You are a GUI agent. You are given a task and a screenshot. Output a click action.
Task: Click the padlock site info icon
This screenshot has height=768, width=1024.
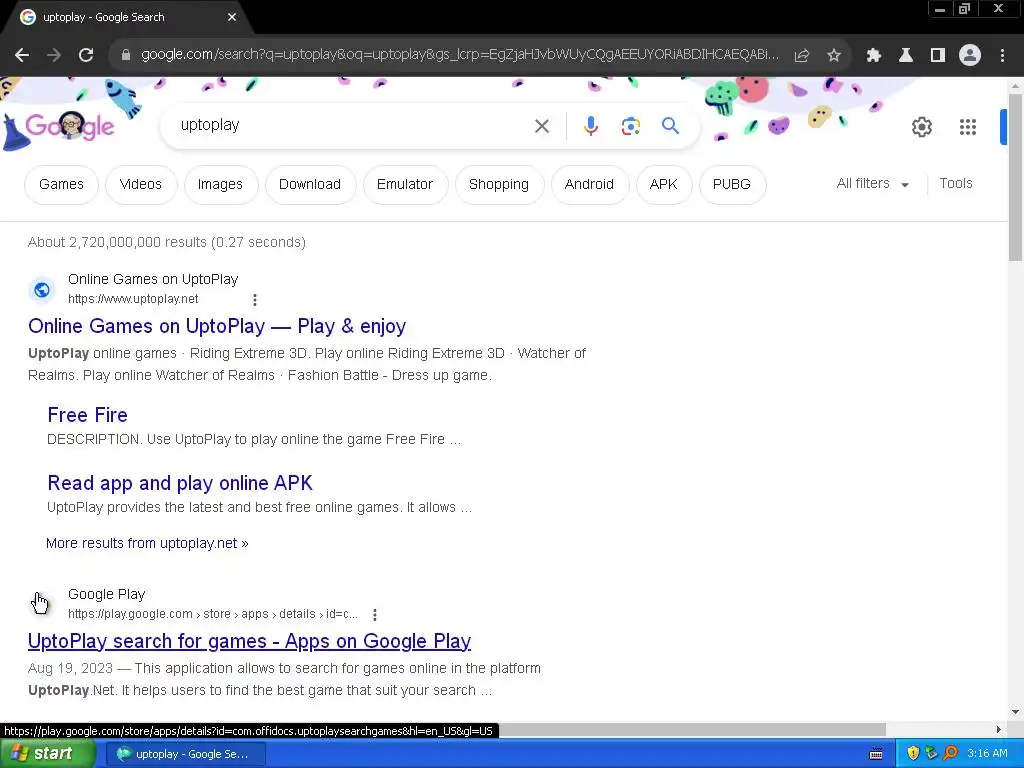coord(126,56)
